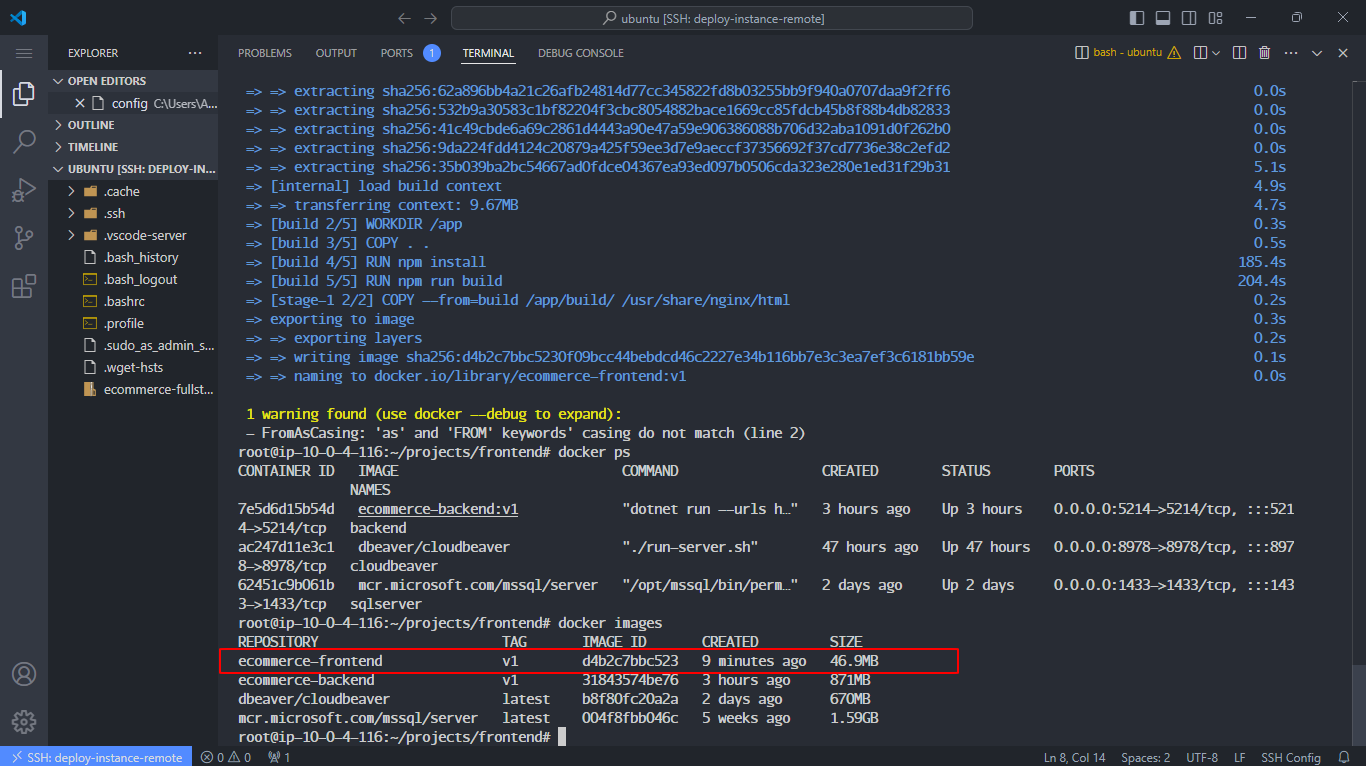This screenshot has height=766, width=1366.
Task: Show errors and warnings count in status bar
Action: tap(226, 757)
